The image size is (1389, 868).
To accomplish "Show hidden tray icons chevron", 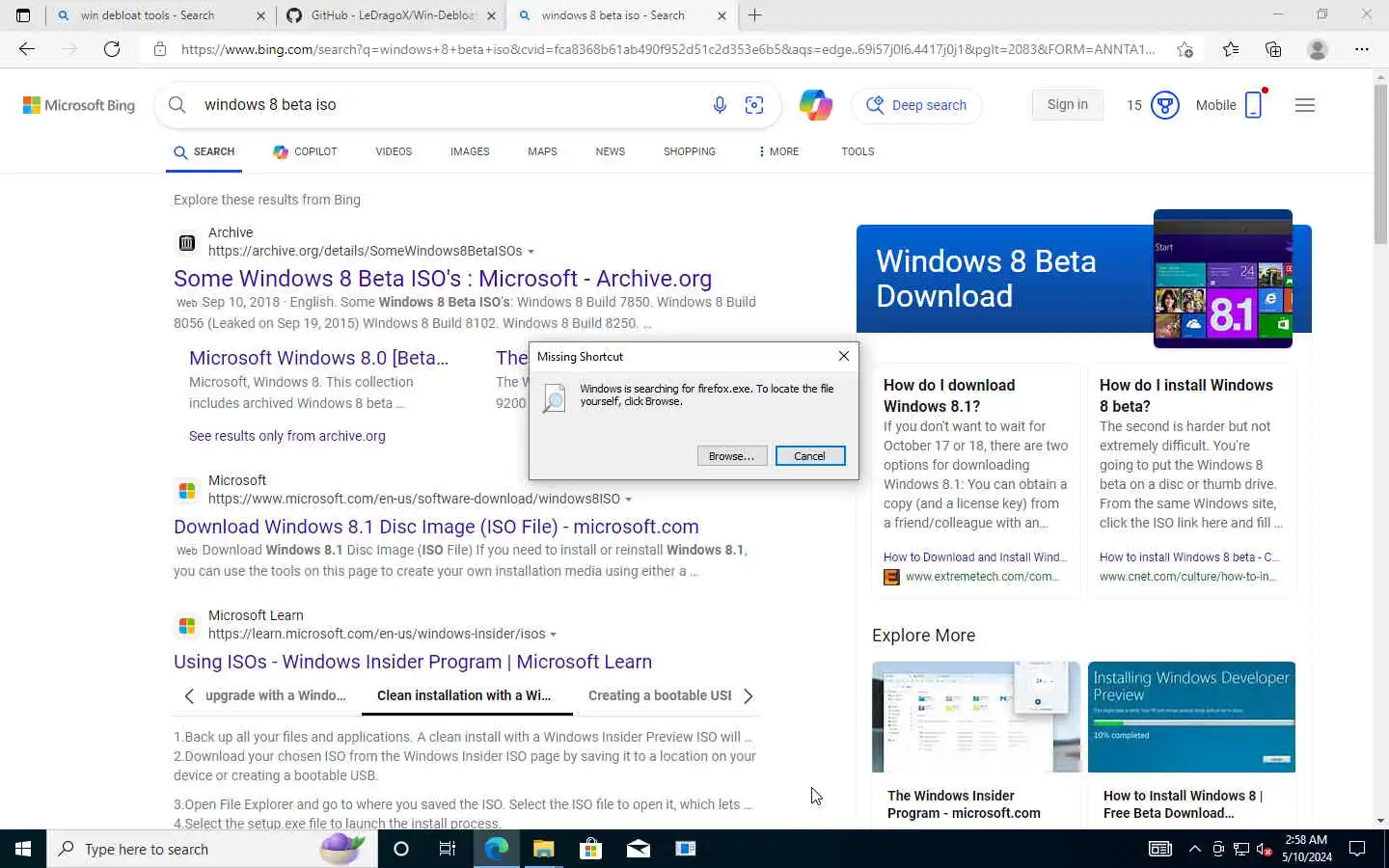I will [1194, 849].
